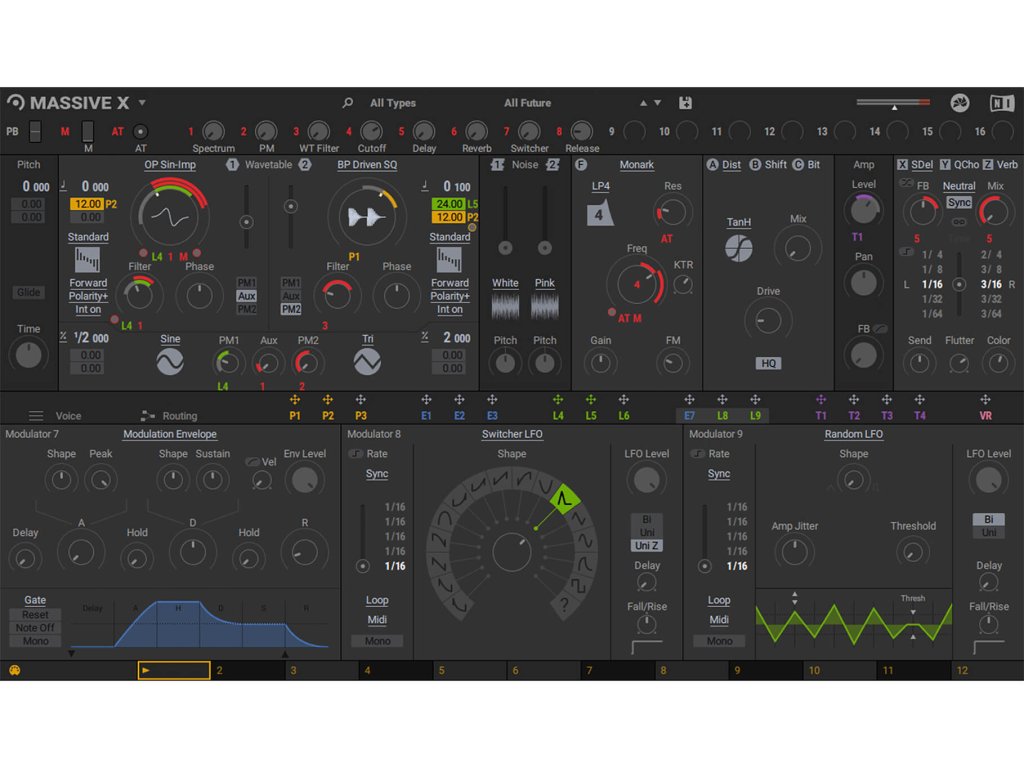This screenshot has width=1024, height=768.
Task: Open the BP Driven SQ wavetable selector
Action: (x=367, y=165)
